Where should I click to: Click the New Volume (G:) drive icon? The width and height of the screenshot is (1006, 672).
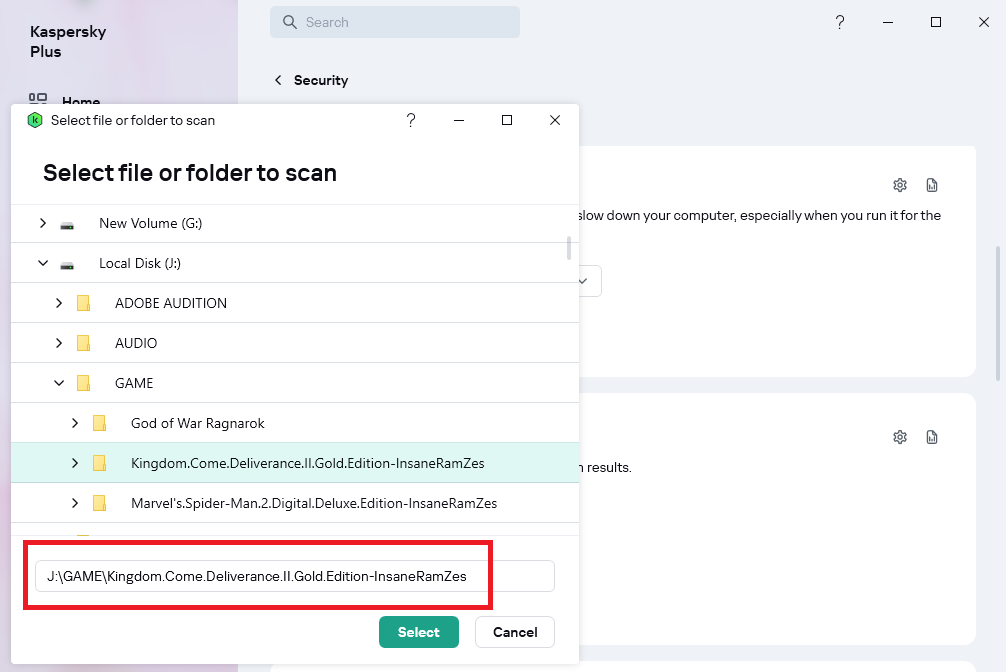tap(67, 225)
